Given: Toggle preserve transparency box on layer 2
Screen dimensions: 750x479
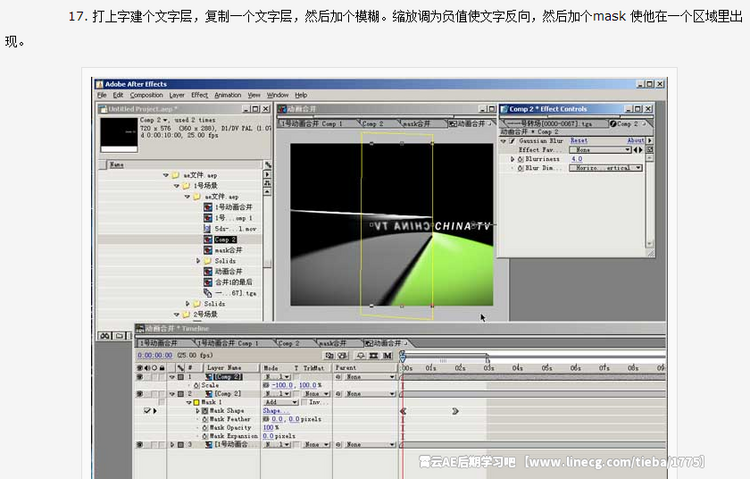Looking at the screenshot, I should [x=297, y=394].
